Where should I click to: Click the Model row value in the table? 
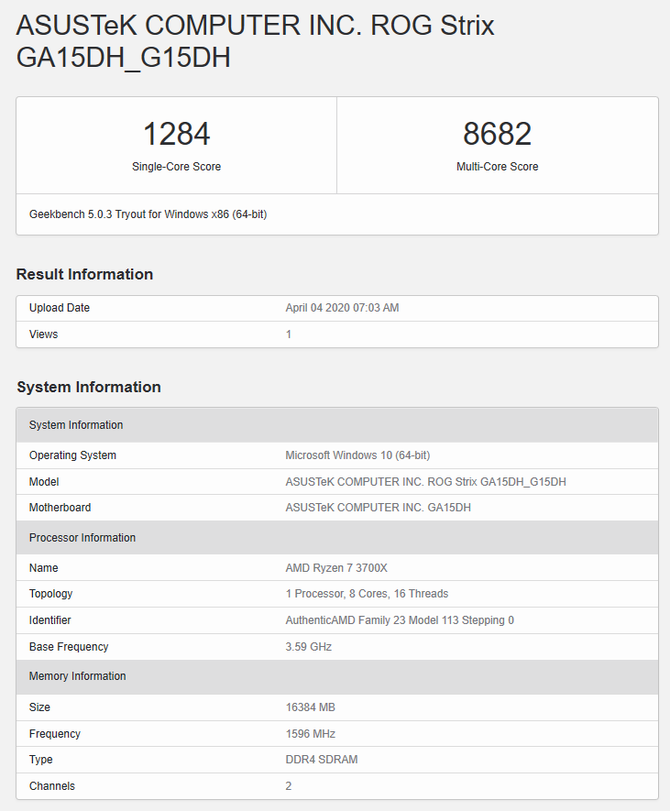(425, 482)
